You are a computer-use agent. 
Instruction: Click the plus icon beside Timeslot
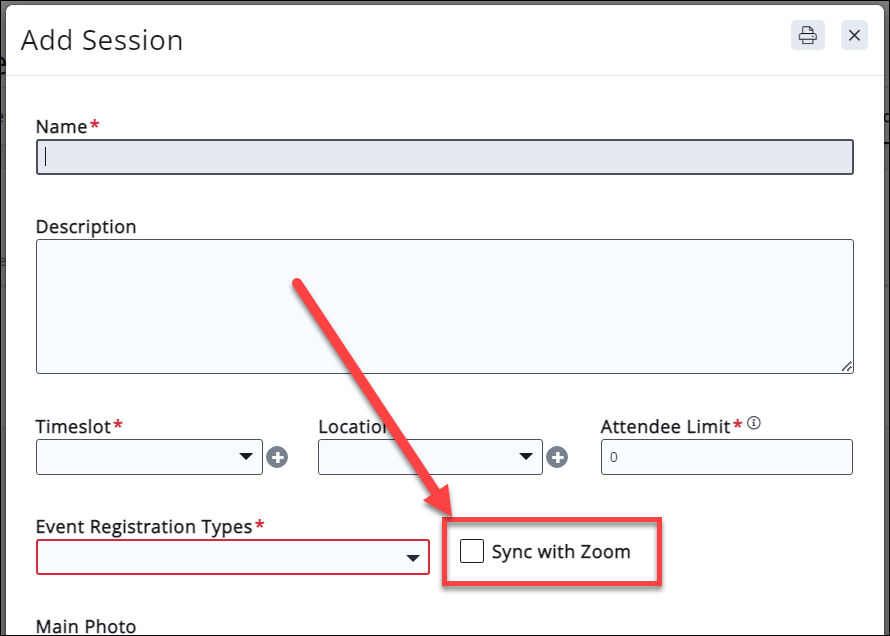[277, 457]
